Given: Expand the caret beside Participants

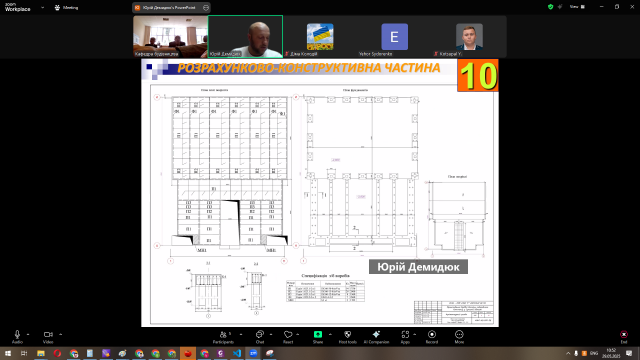Looking at the screenshot, I should coord(241,334).
